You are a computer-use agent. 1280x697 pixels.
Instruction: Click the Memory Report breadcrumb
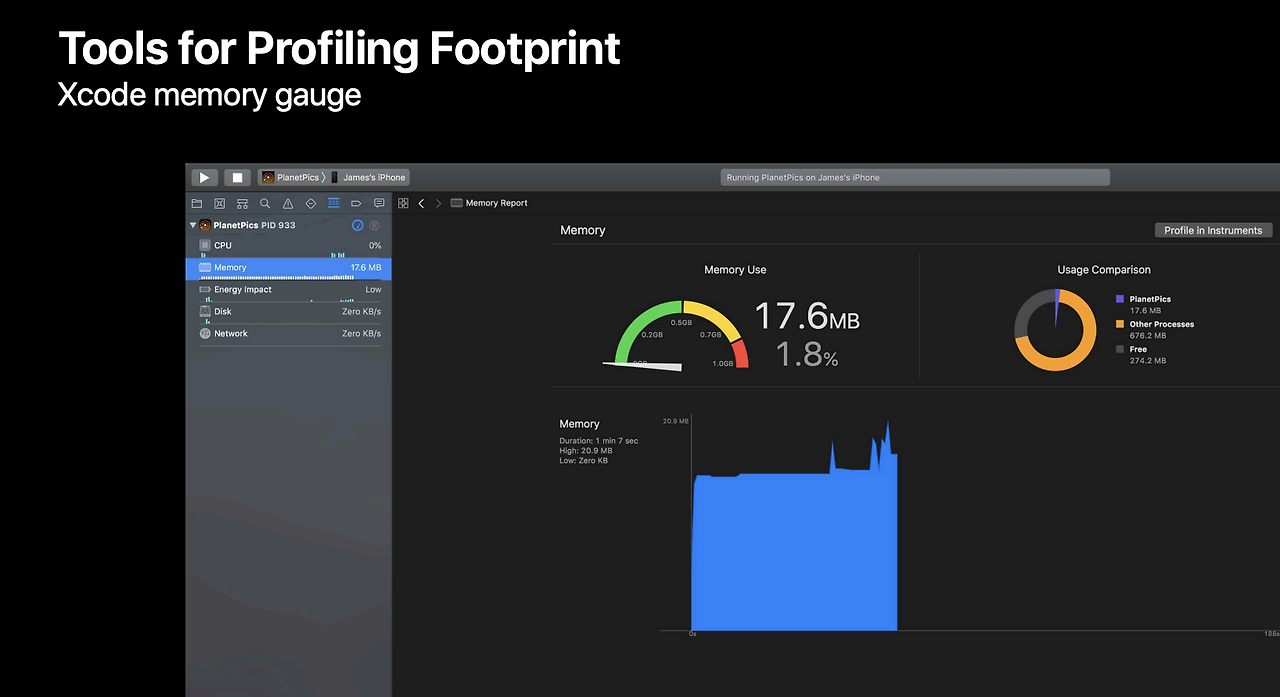pyautogui.click(x=489, y=203)
